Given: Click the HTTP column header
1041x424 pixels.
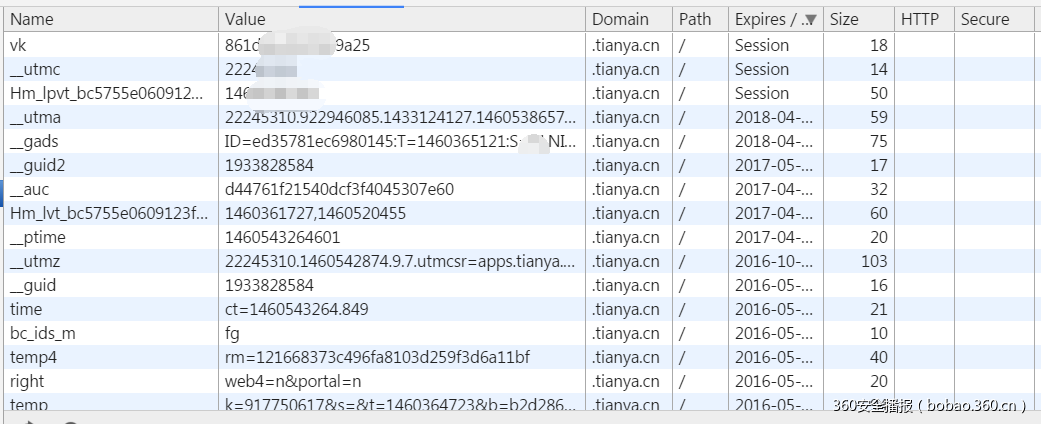Looking at the screenshot, I should (x=920, y=19).
